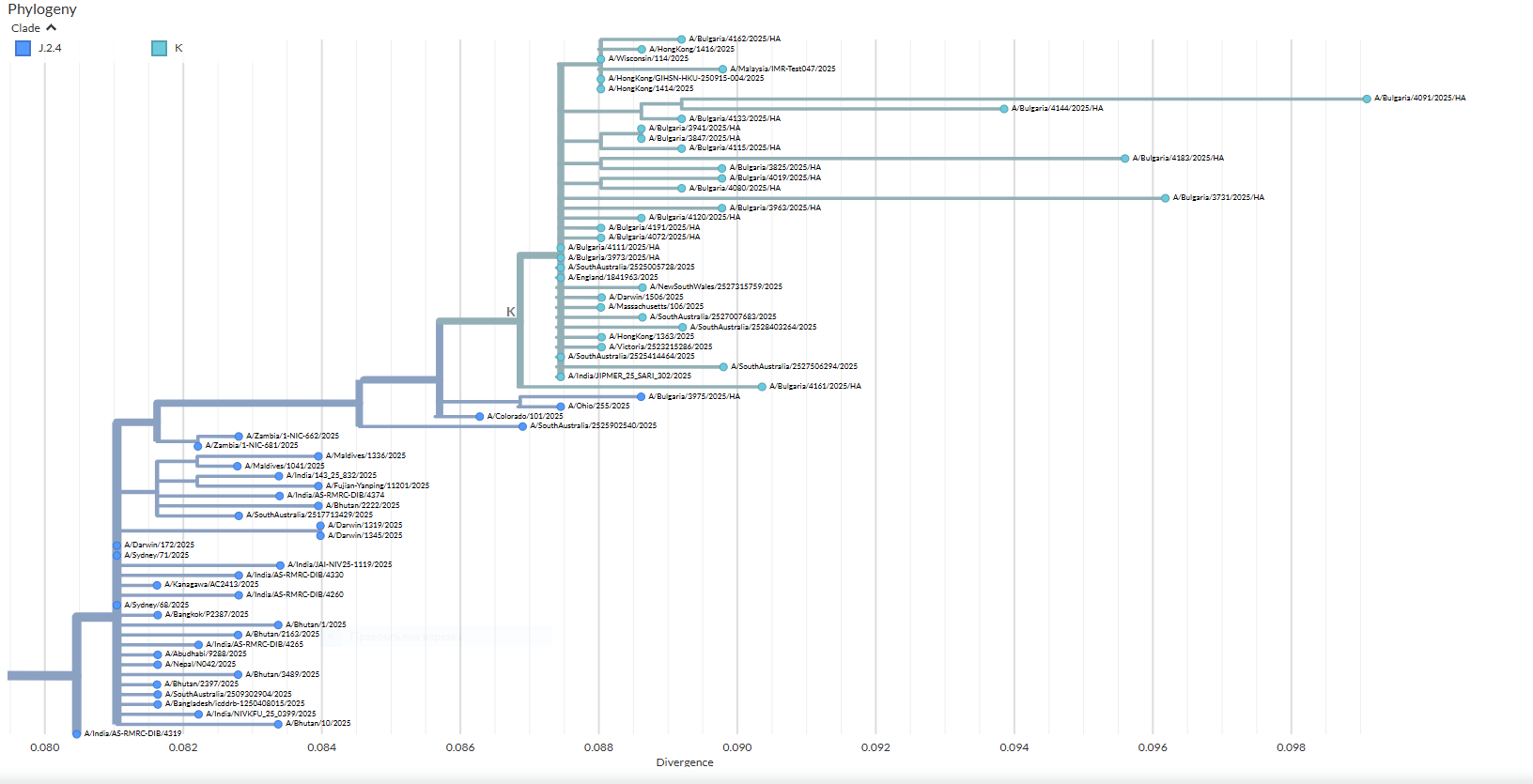Select the A/NewSouthWales/2527315759/2025 tip node

click(643, 287)
